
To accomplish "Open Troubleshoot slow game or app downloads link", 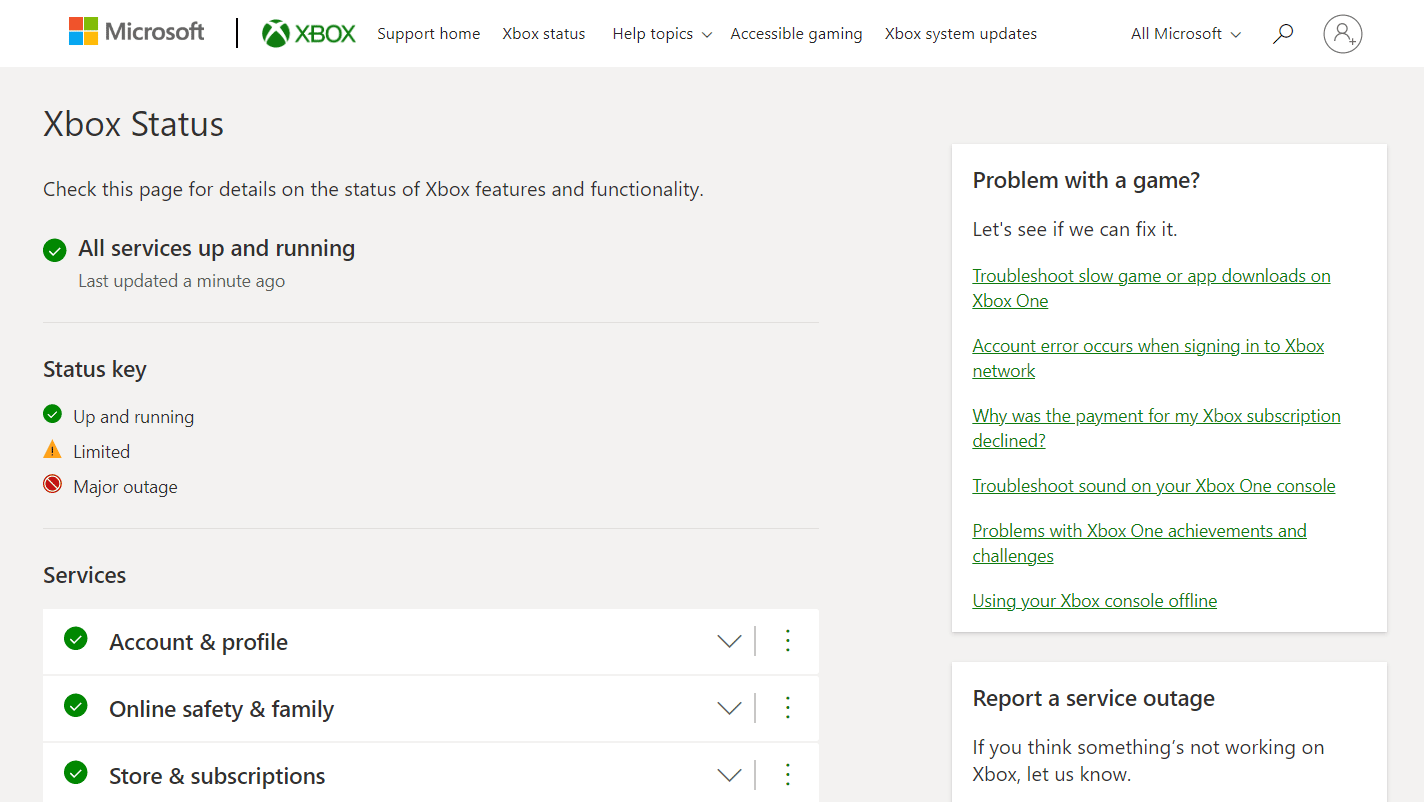I will 1151,288.
